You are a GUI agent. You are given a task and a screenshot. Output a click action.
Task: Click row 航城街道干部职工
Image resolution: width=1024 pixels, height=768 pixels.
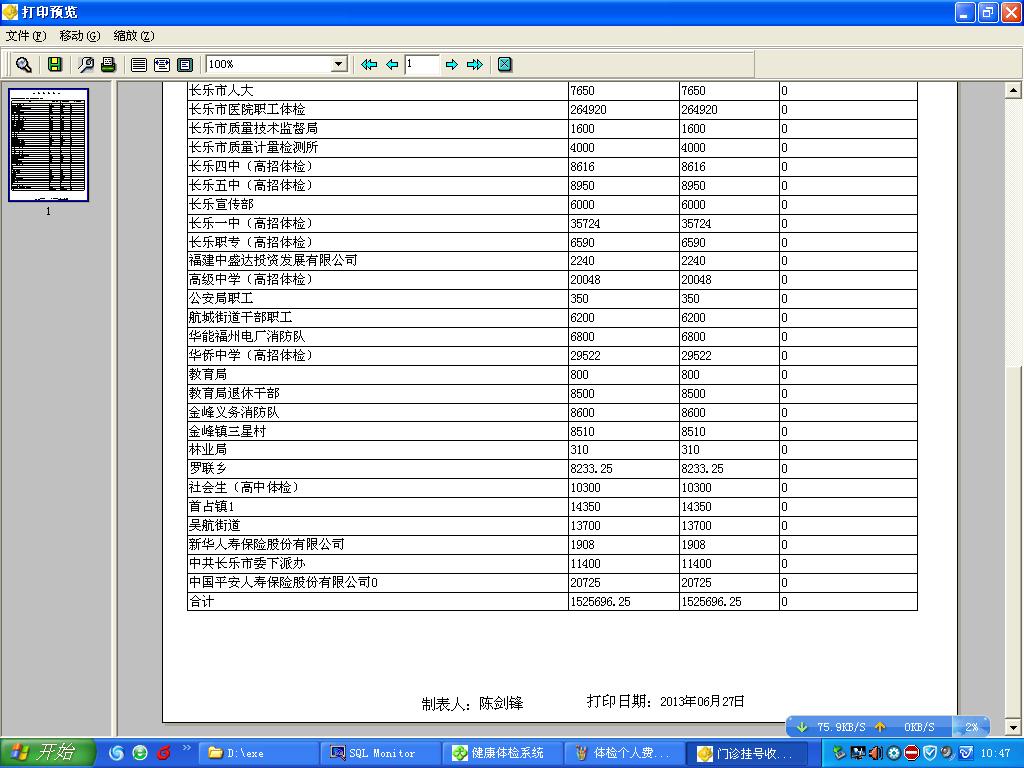tap(552, 317)
